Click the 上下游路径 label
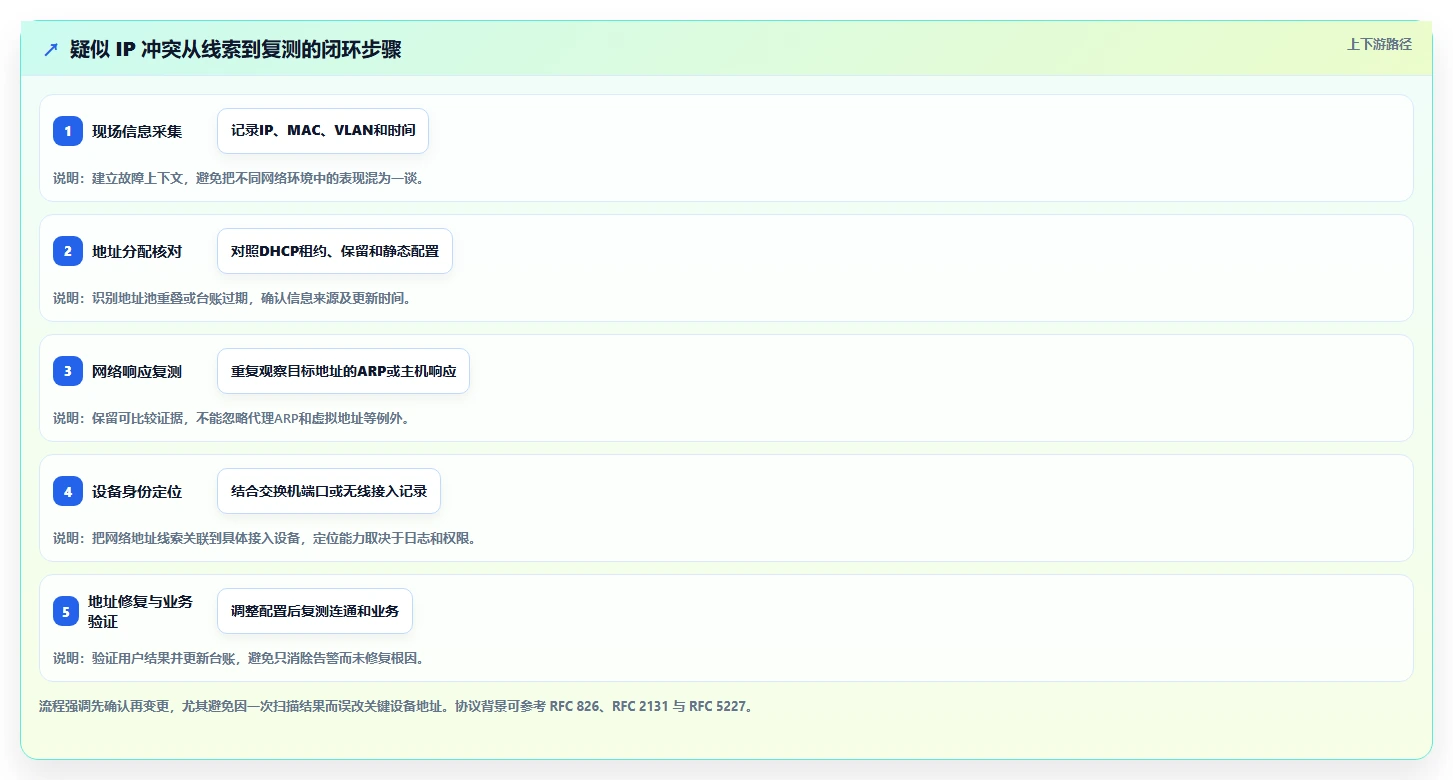Image resolution: width=1453 pixels, height=780 pixels. [x=1379, y=44]
